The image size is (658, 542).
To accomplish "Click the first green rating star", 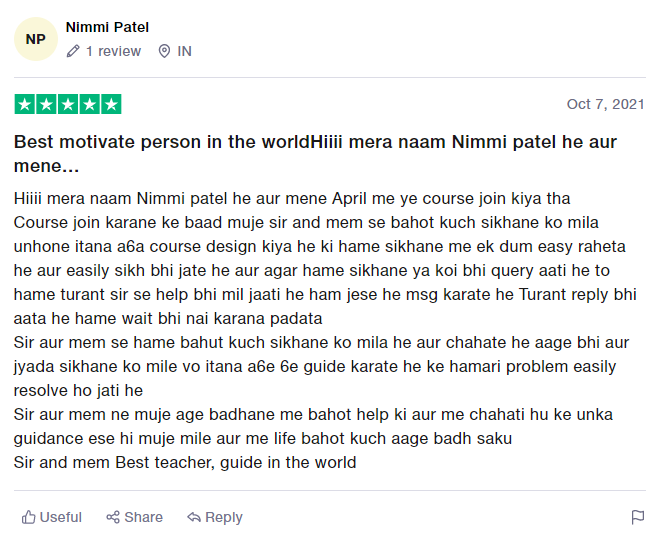I will click(24, 104).
